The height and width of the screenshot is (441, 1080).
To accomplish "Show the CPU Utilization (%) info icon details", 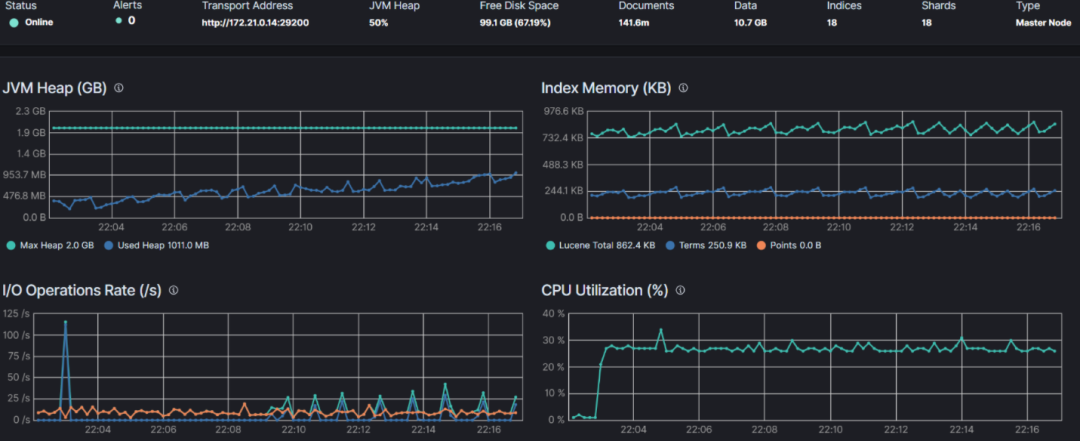I will 680,290.
